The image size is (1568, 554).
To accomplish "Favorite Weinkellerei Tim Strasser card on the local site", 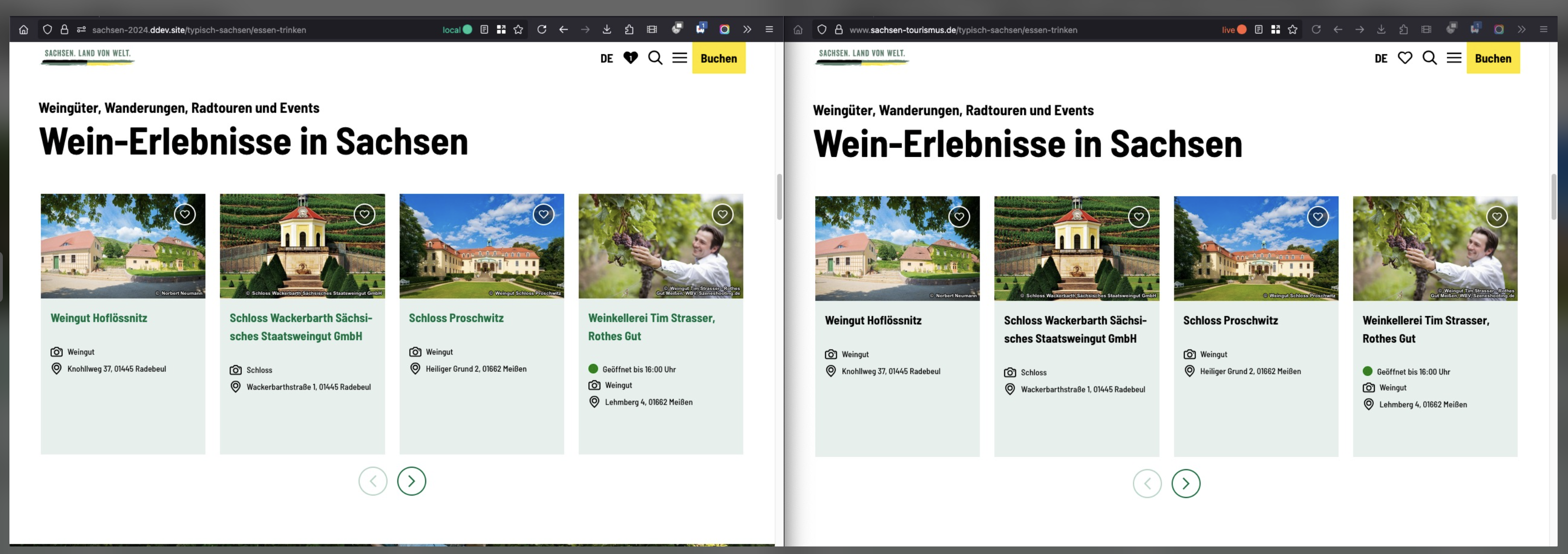I will click(x=723, y=214).
